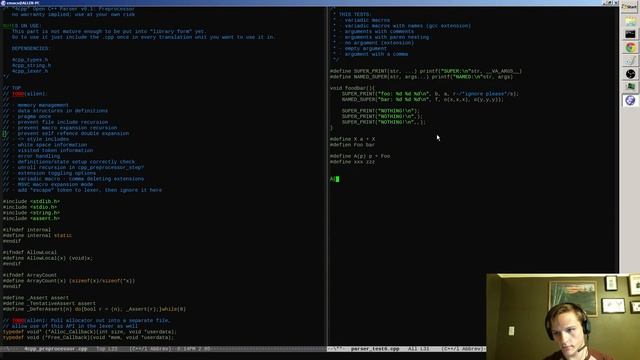Click the '#define NAMED_SUPER(str, args...)' line

[x=422, y=77]
